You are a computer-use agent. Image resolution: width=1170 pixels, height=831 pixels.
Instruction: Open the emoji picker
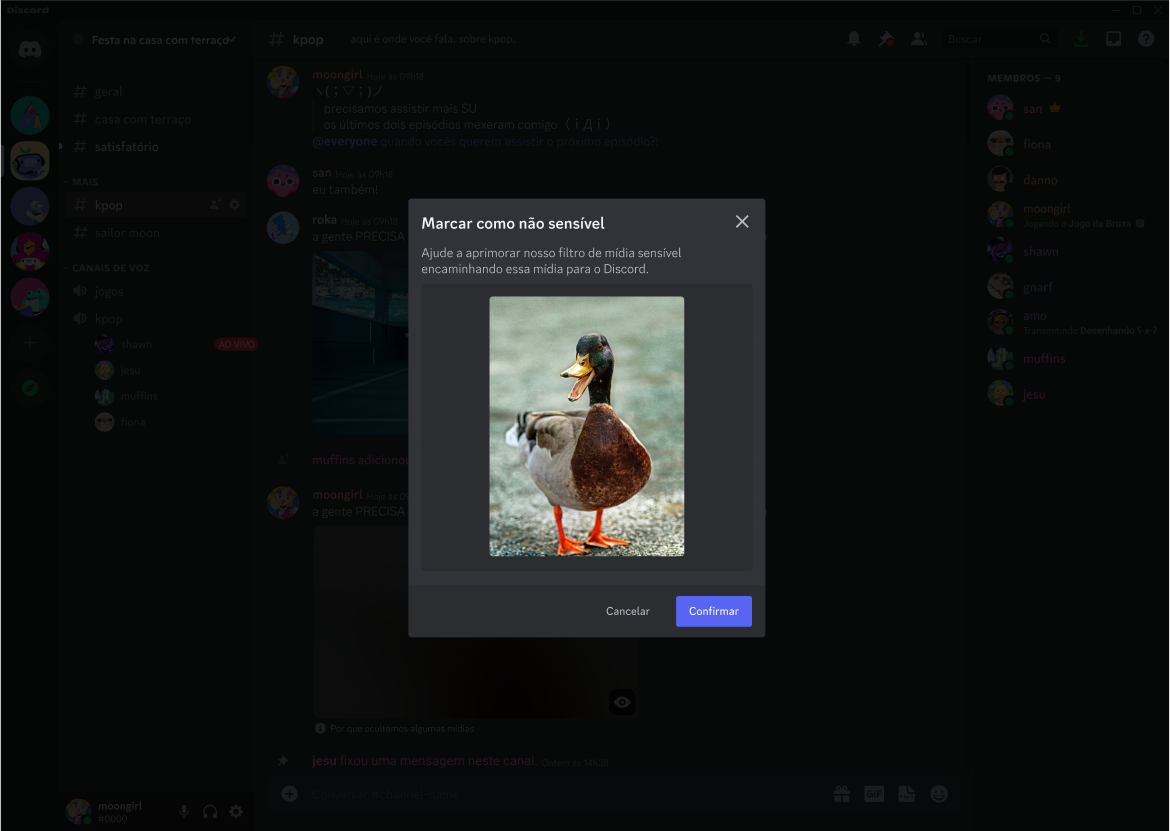point(938,793)
